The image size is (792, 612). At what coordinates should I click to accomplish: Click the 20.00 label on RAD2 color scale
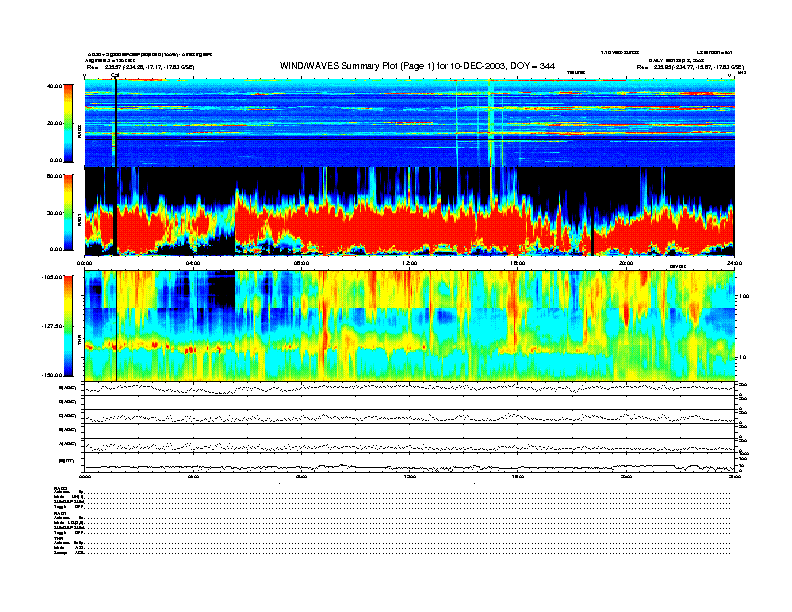coord(54,123)
